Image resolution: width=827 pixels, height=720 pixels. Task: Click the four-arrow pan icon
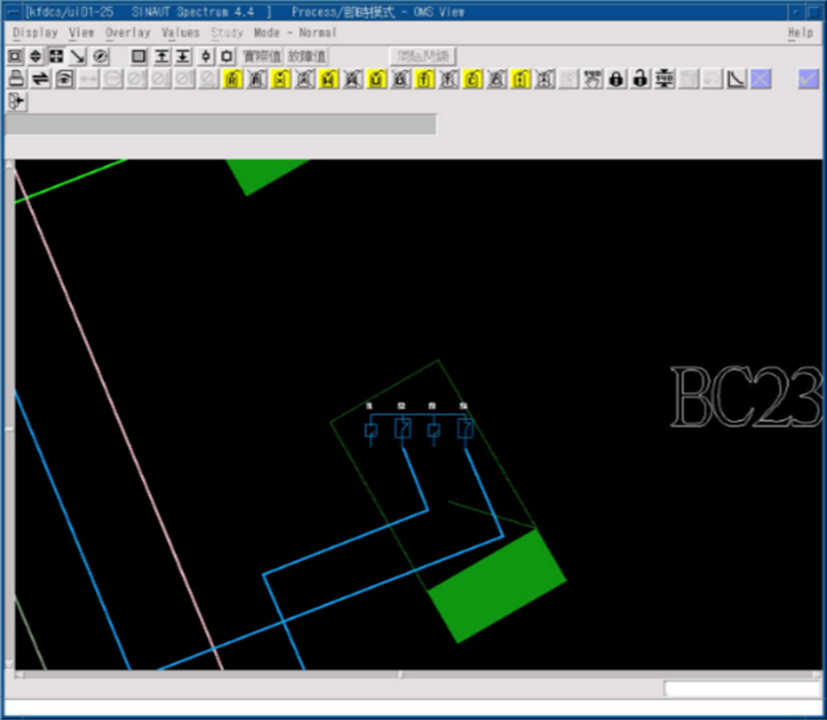[x=57, y=56]
